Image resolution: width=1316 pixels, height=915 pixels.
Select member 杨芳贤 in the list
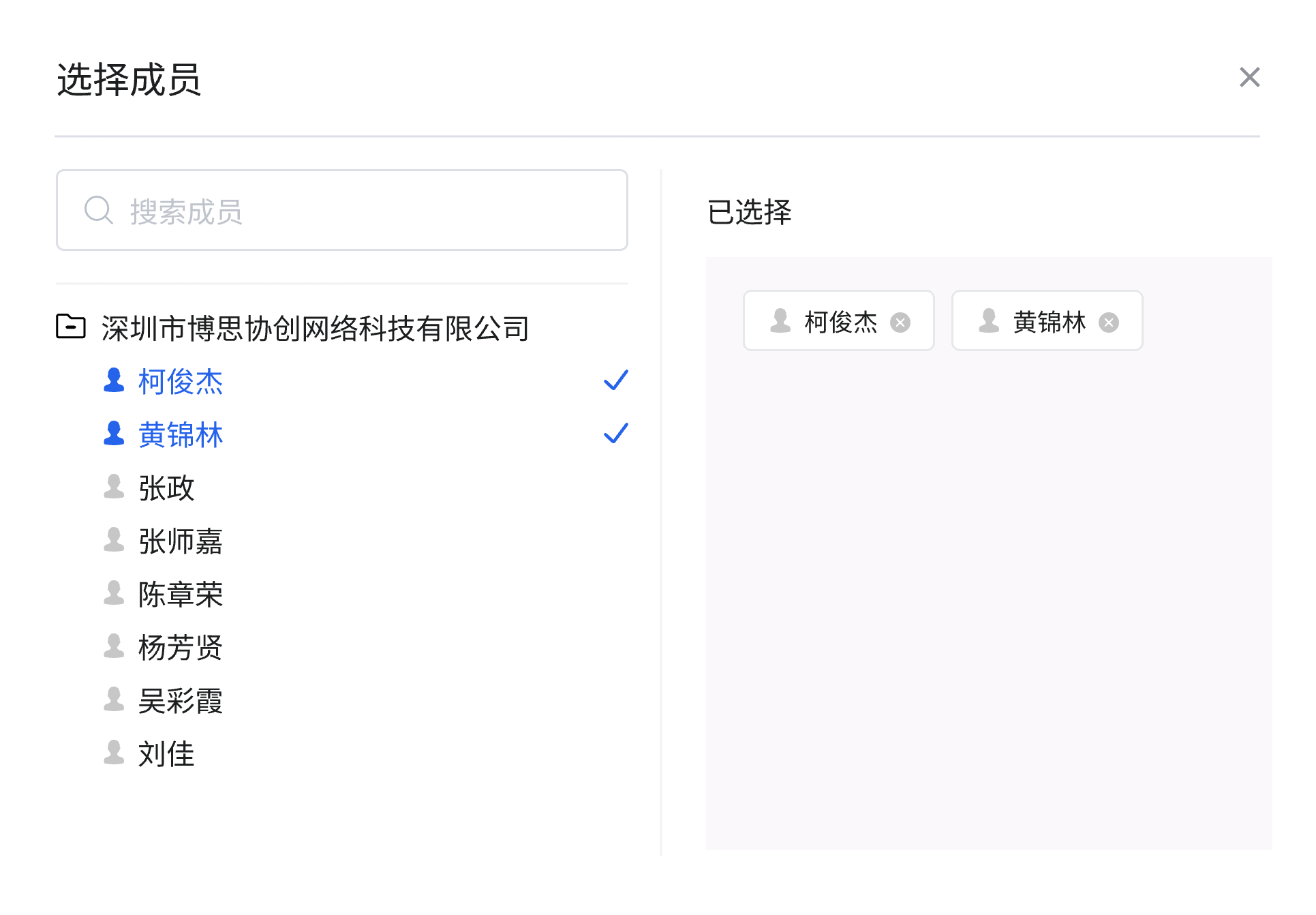coord(181,648)
